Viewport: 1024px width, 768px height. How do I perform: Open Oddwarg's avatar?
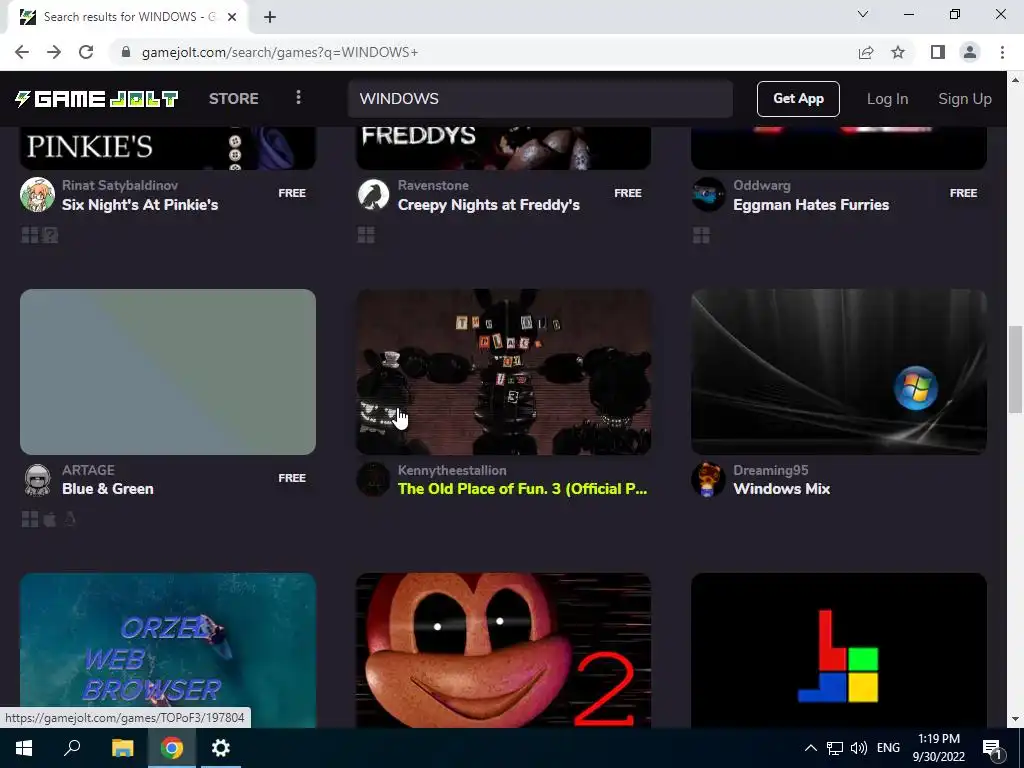709,195
